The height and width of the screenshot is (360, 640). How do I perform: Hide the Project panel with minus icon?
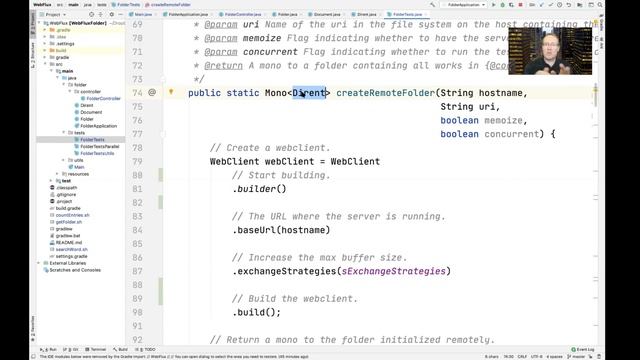(120, 14)
